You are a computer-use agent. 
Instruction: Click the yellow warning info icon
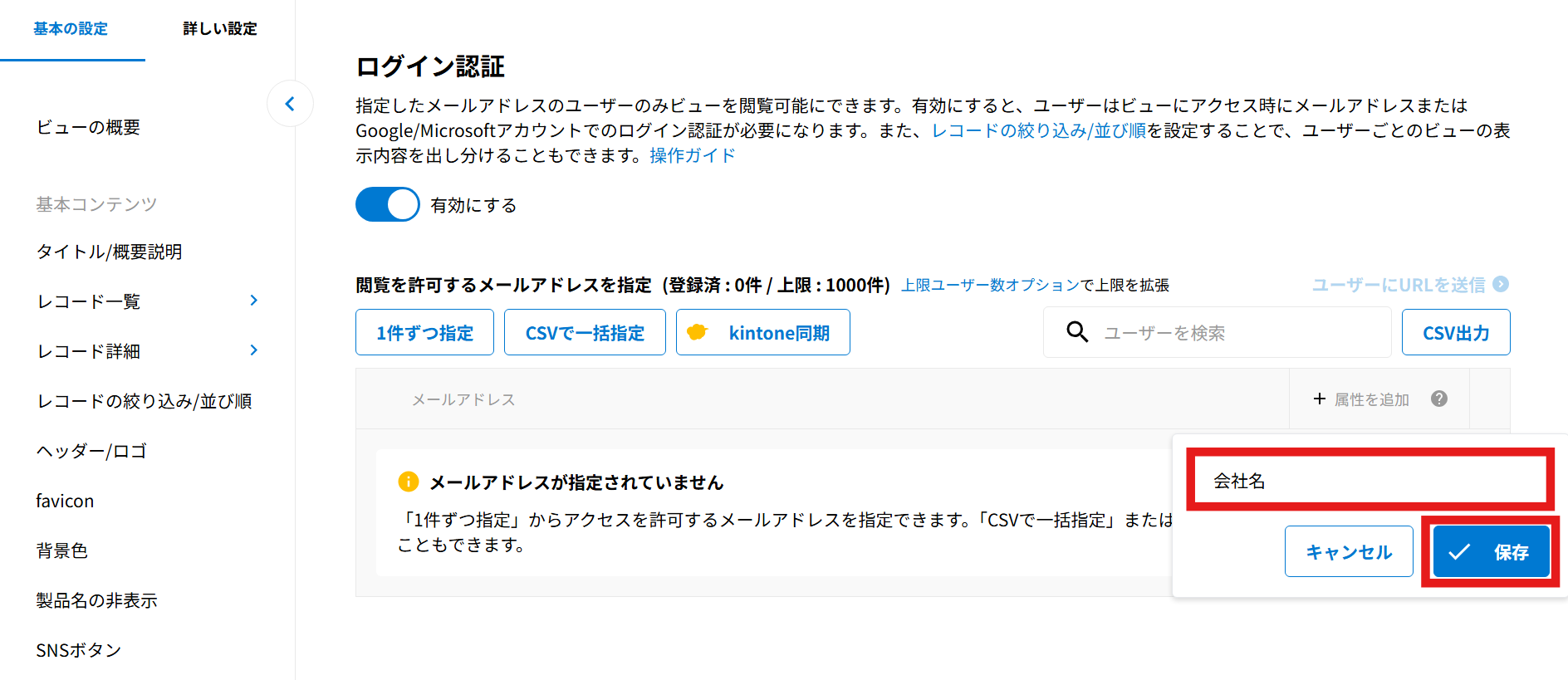[409, 482]
